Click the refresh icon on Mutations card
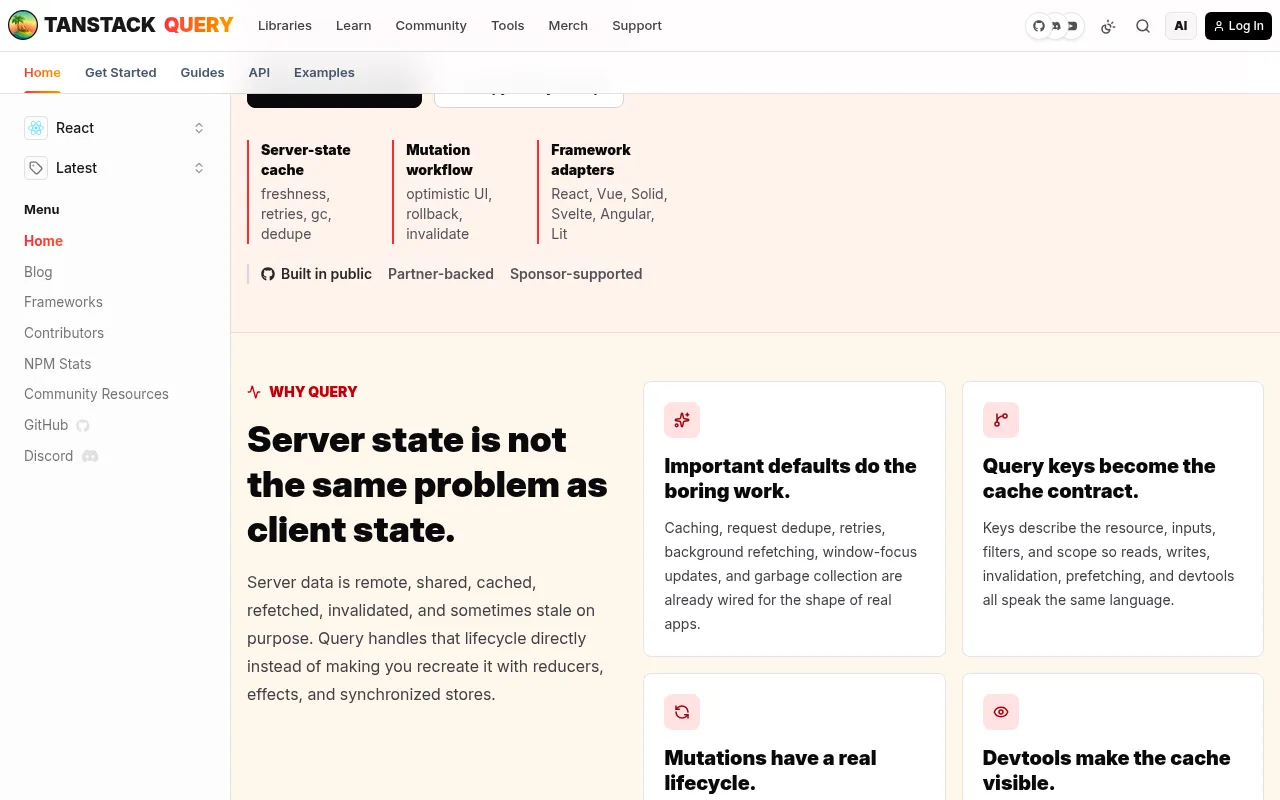Image resolution: width=1280 pixels, height=800 pixels. 682,712
